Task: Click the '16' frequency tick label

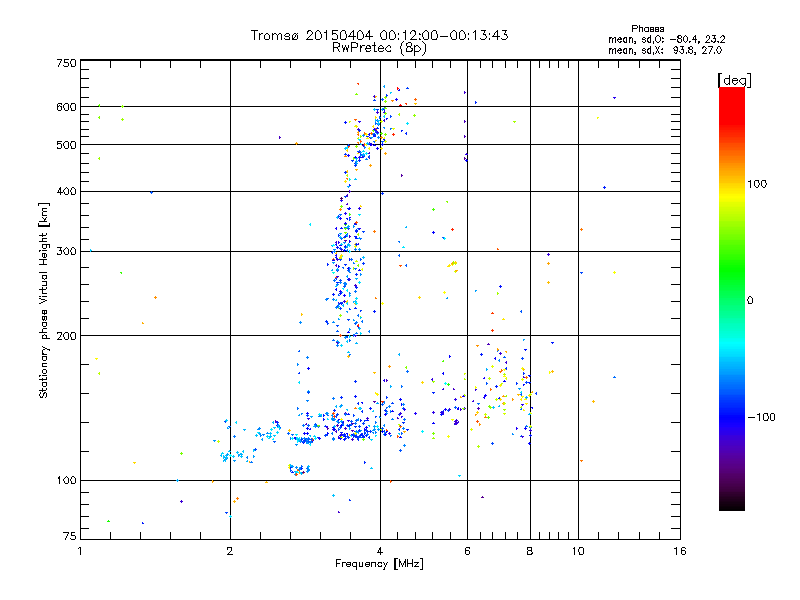Action: [x=680, y=551]
